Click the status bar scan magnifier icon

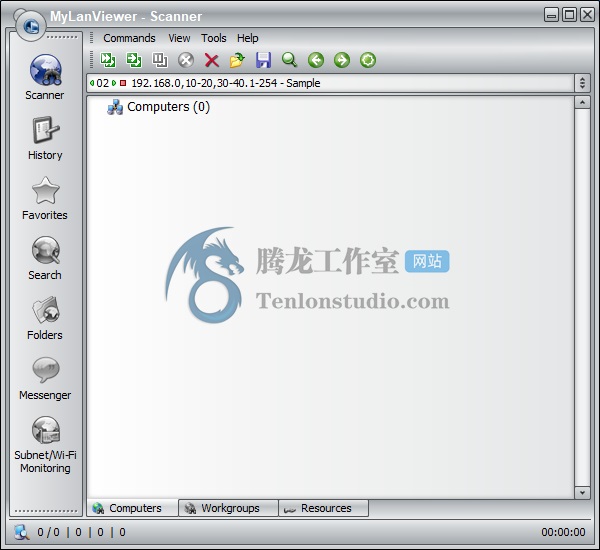pos(22,532)
